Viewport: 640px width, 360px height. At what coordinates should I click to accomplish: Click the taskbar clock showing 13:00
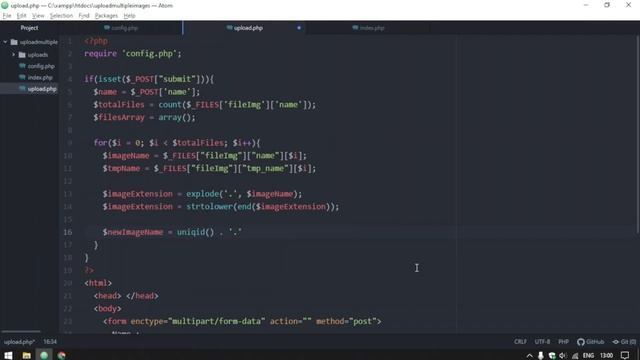[x=607, y=356]
